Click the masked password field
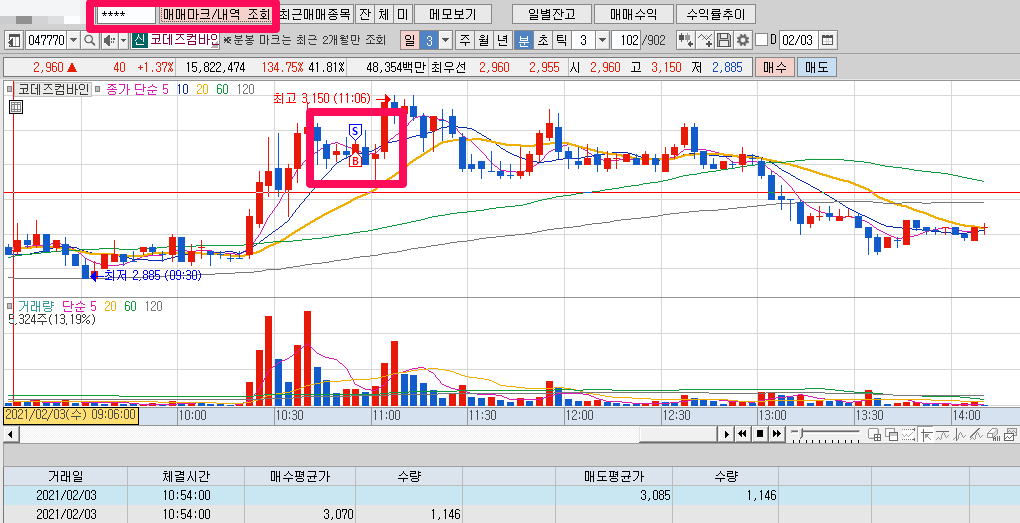 pyautogui.click(x=126, y=14)
